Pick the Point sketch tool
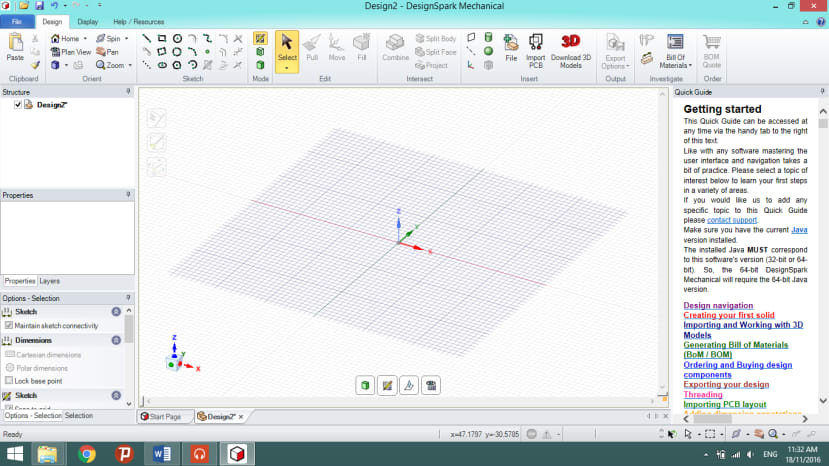 click(207, 52)
